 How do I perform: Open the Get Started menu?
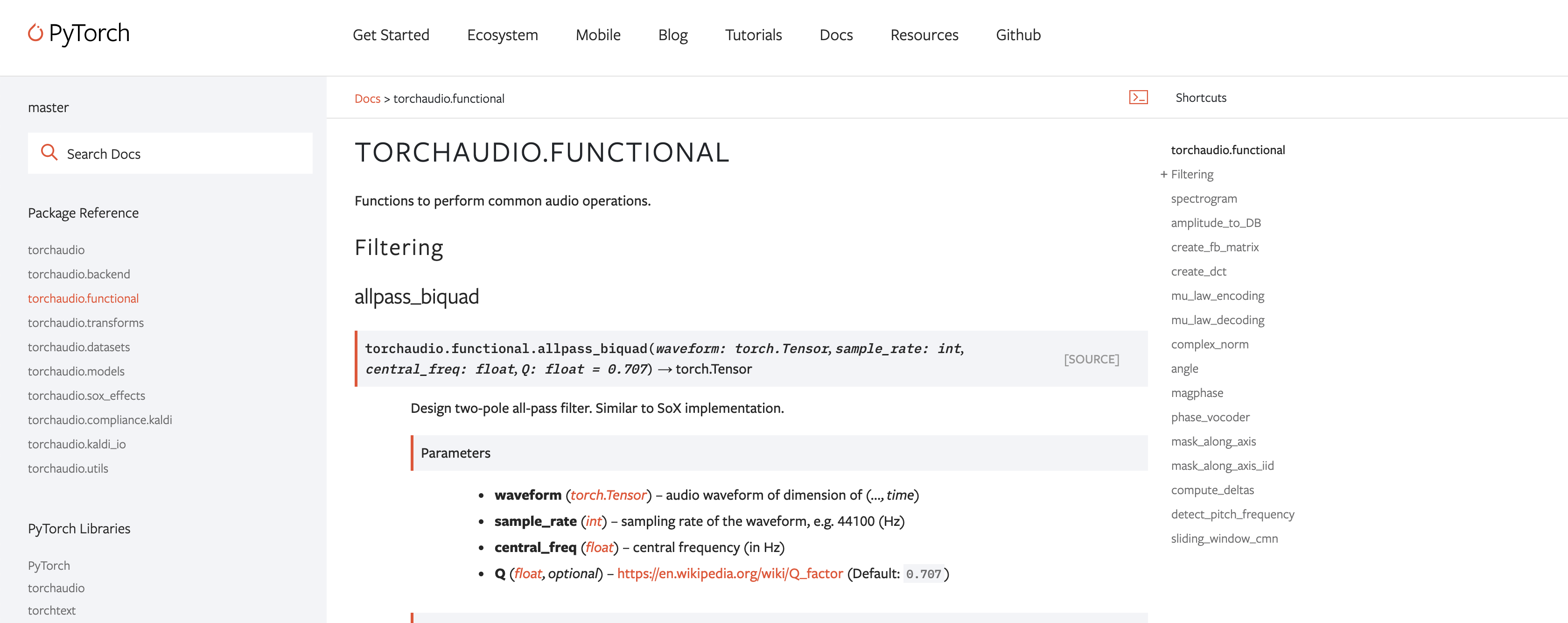coord(391,35)
